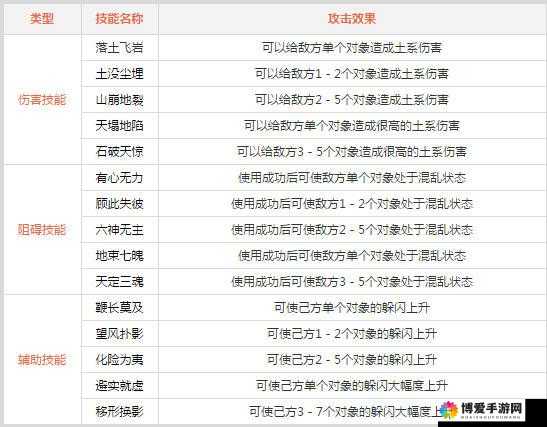547x427 pixels.
Task: Click effect text 使用成功后可使敌方3-5个对象处于混乱状态
Action: (352, 282)
